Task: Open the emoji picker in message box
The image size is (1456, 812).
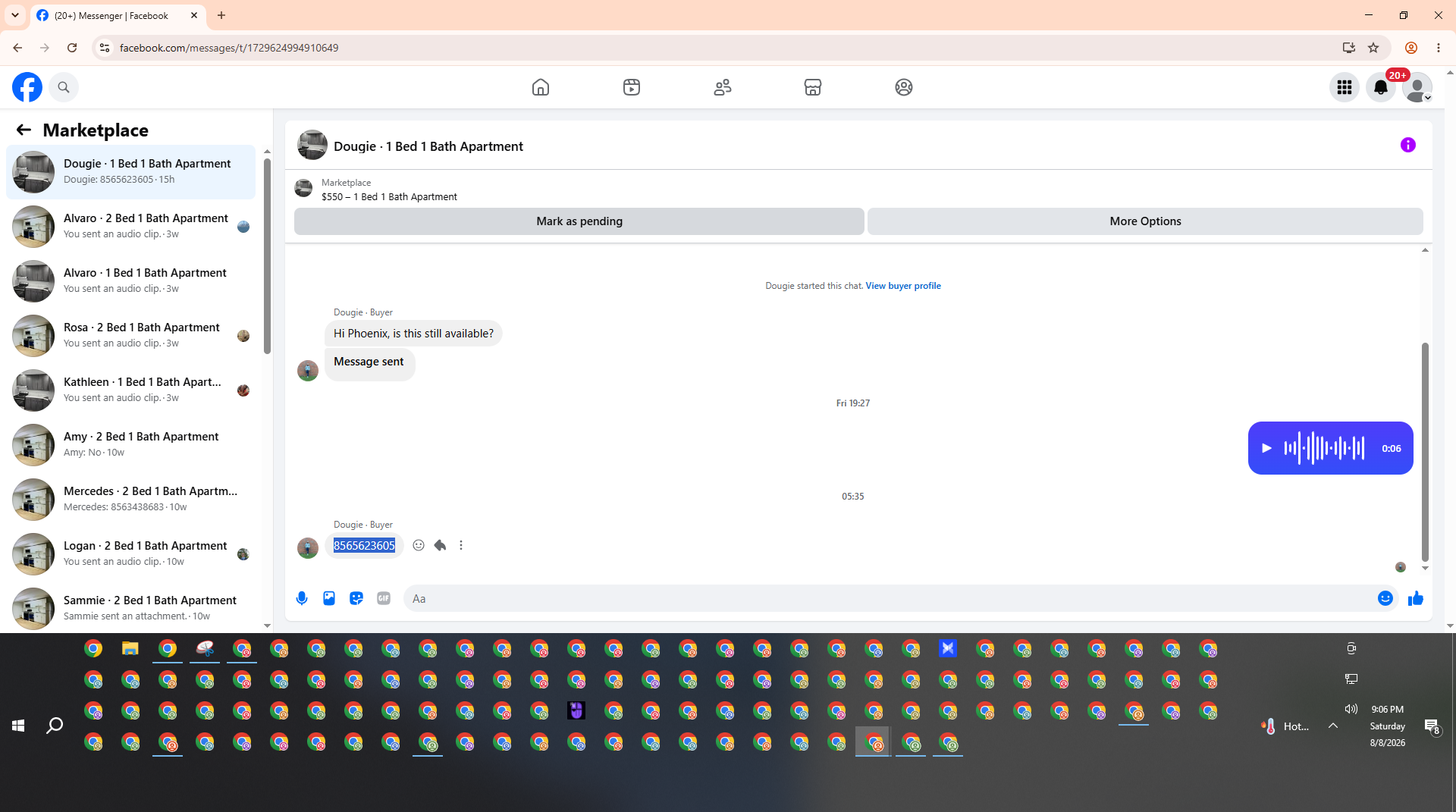Action: point(1385,598)
